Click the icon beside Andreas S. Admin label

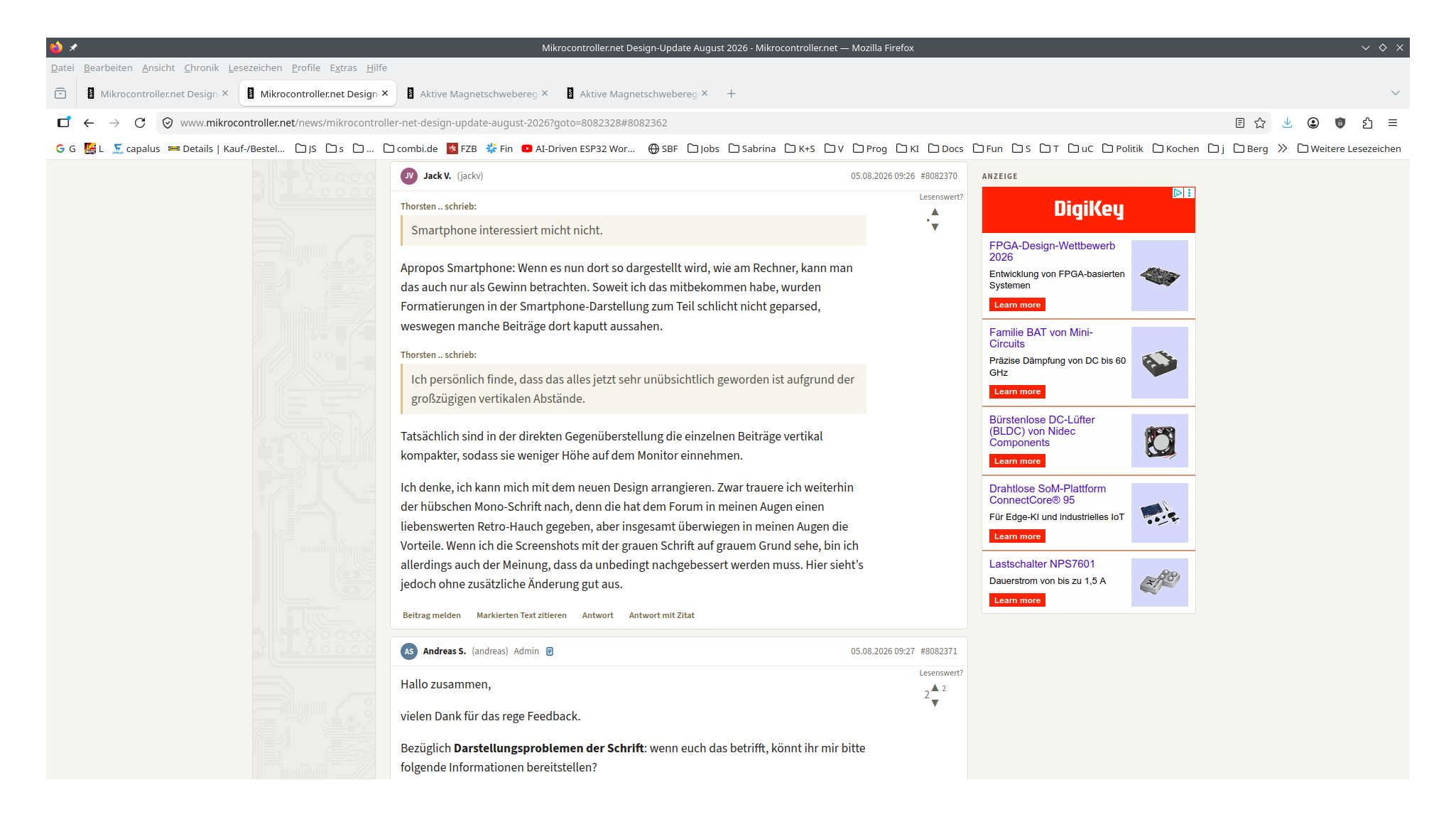[550, 651]
